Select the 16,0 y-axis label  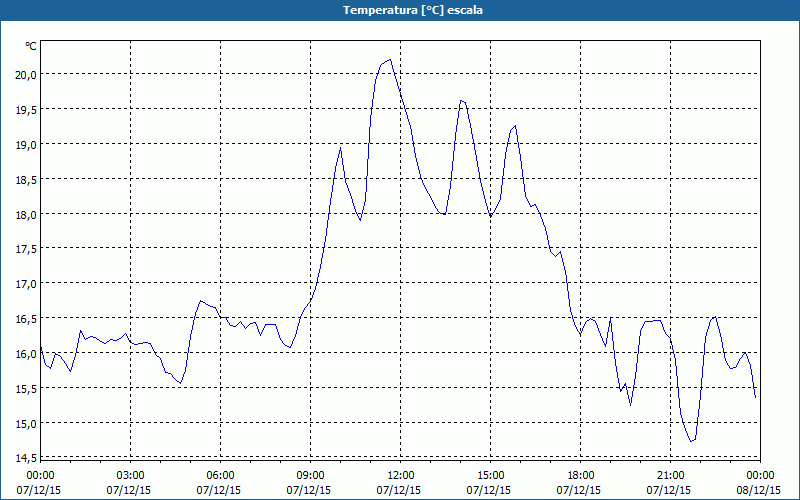(x=27, y=354)
